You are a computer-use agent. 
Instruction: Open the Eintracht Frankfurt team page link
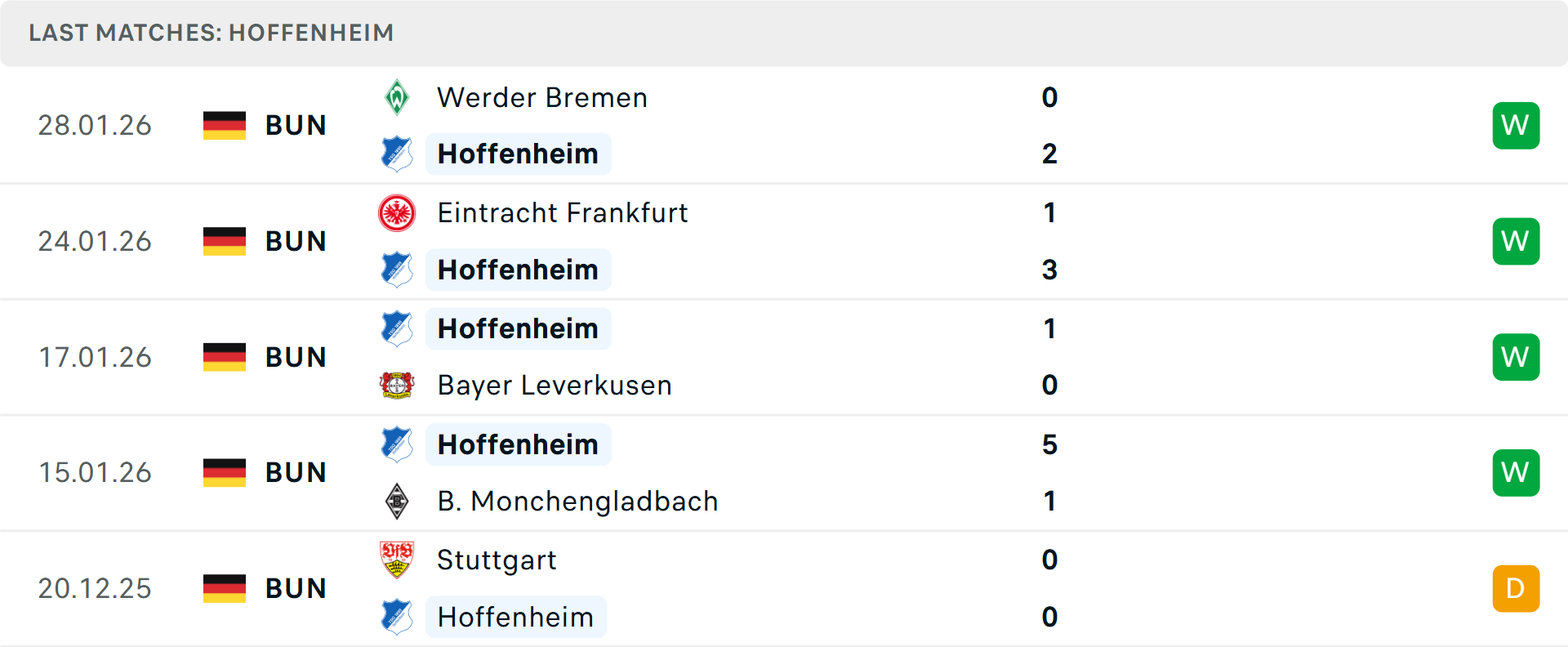tap(563, 213)
